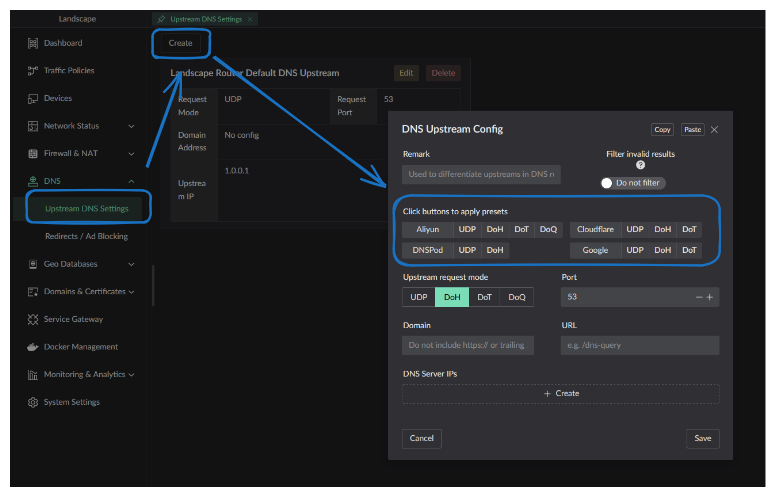Open Docker Management page

click(x=81, y=347)
